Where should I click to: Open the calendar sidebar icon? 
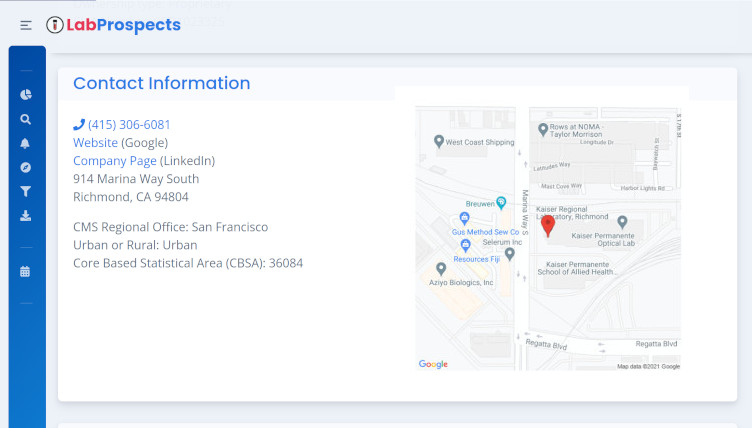click(x=25, y=272)
